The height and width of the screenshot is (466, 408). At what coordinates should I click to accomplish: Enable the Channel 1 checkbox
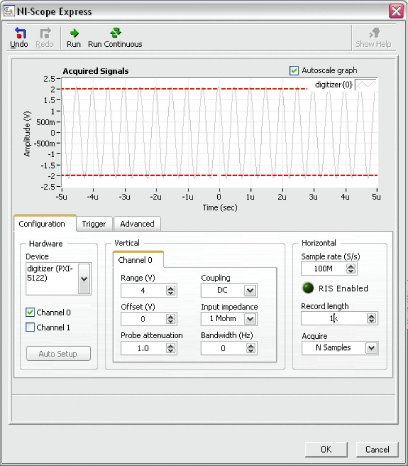tap(30, 327)
